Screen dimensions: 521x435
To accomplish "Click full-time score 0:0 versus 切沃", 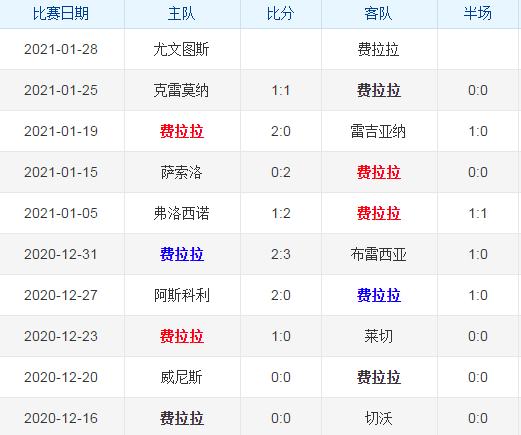I will 281,418.
